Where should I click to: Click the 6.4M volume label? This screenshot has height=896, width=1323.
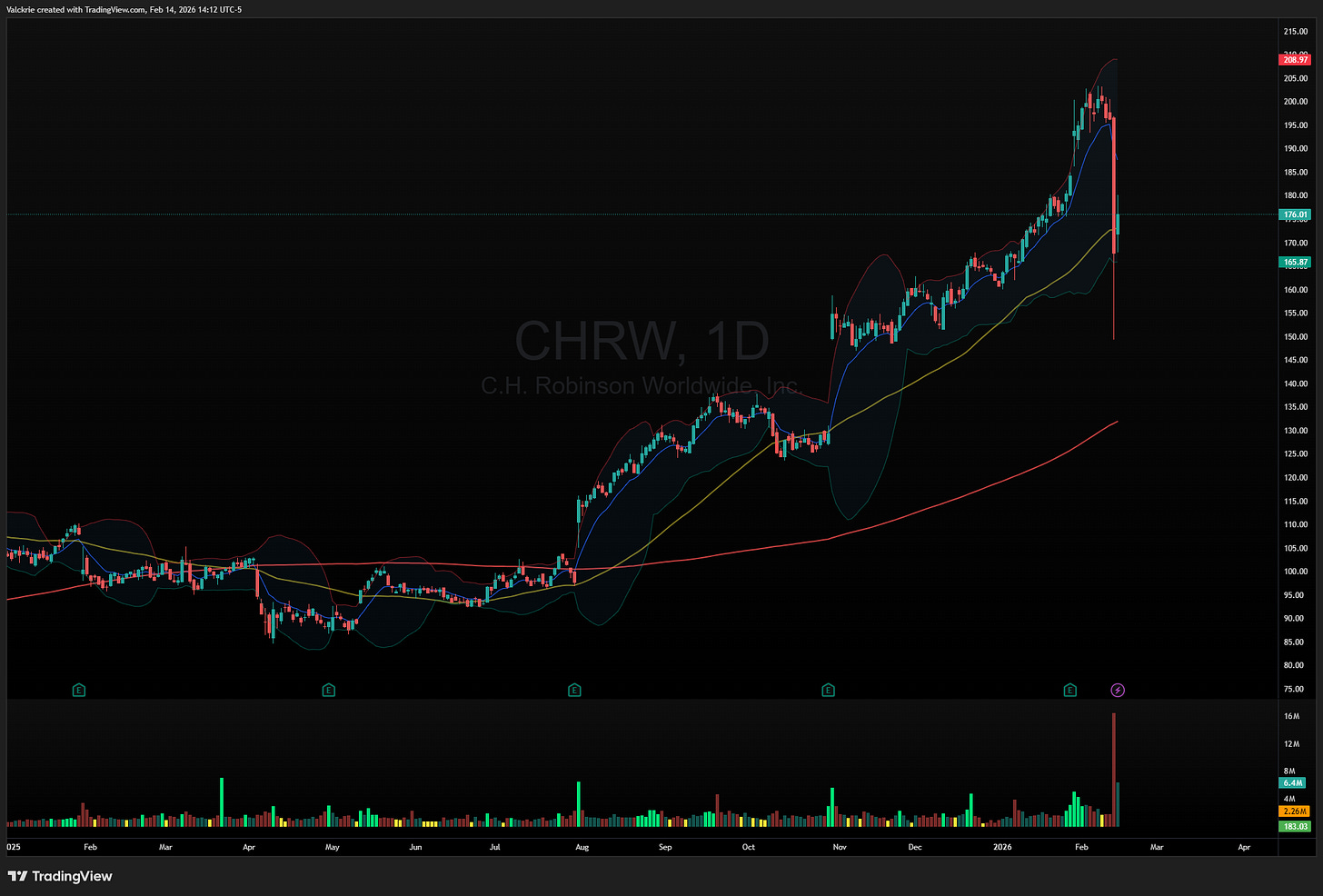click(x=1292, y=783)
